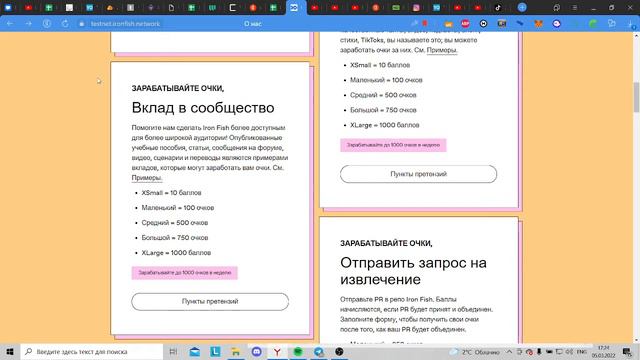The image size is (640, 360).
Task: Click the page vertical scrollbar thumb
Action: tap(636, 97)
